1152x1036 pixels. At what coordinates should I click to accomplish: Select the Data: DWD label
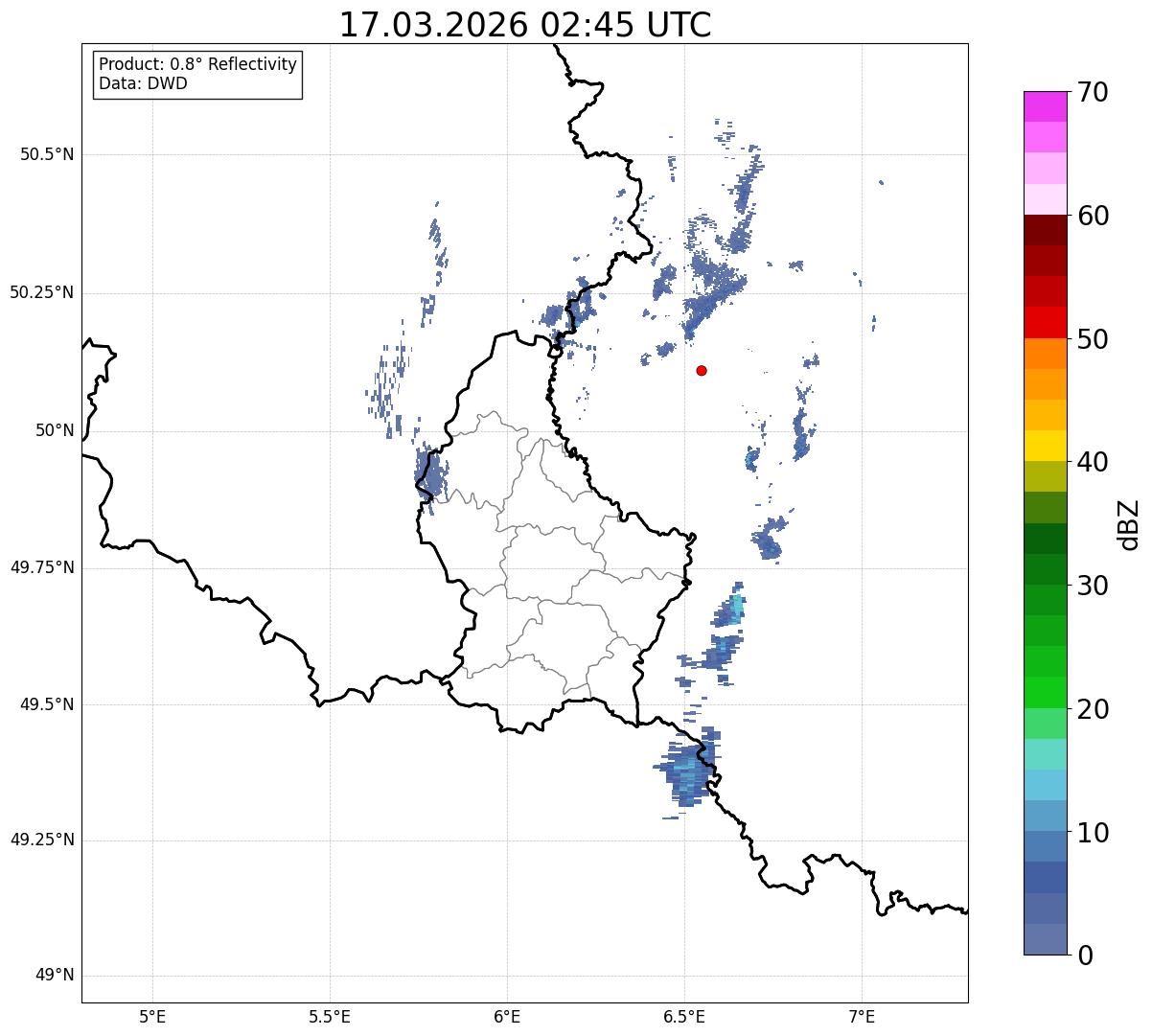pyautogui.click(x=143, y=83)
